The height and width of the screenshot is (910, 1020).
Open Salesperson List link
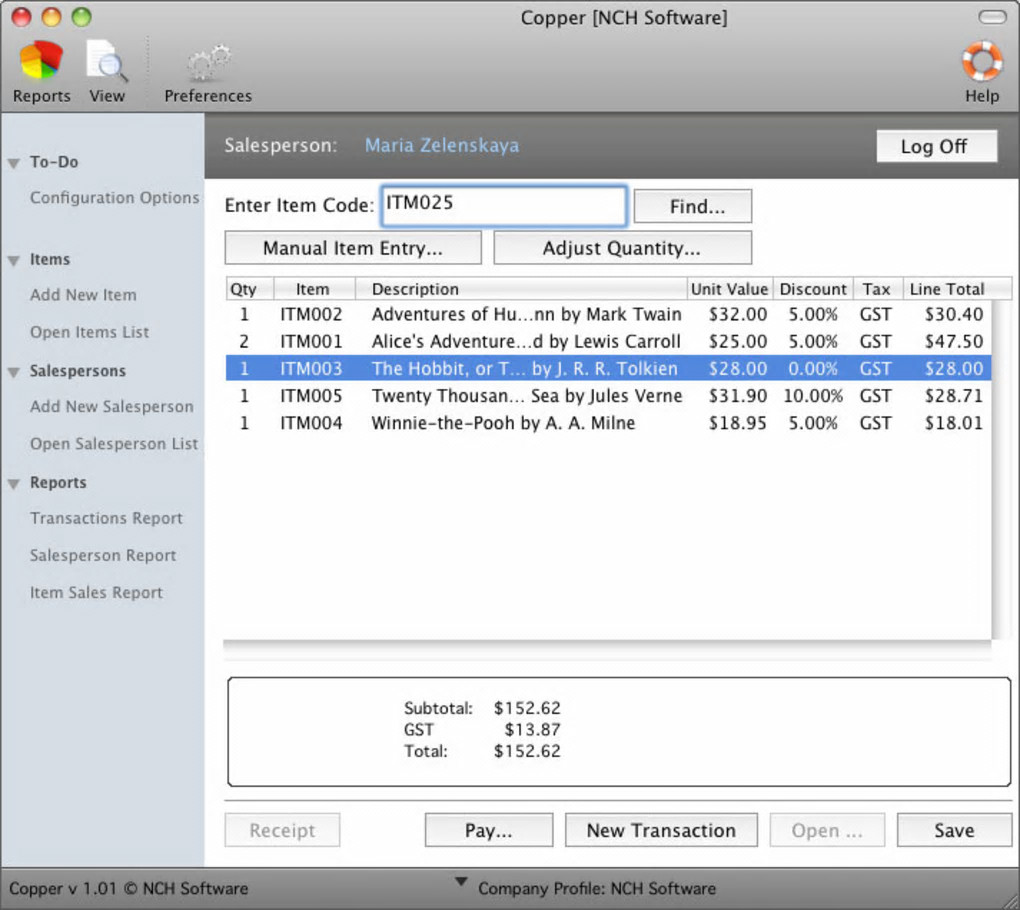click(114, 444)
